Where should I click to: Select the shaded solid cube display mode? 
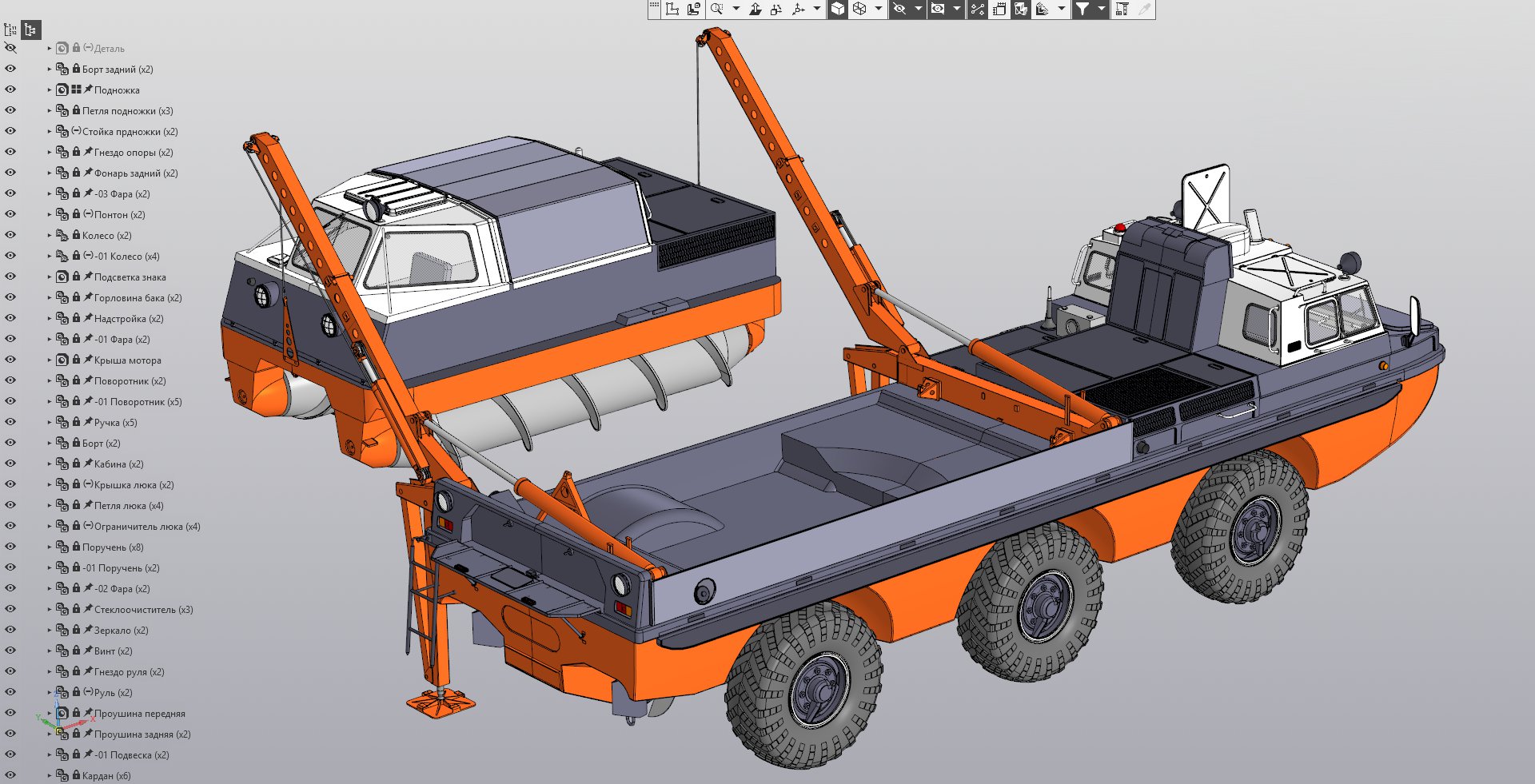[837, 9]
